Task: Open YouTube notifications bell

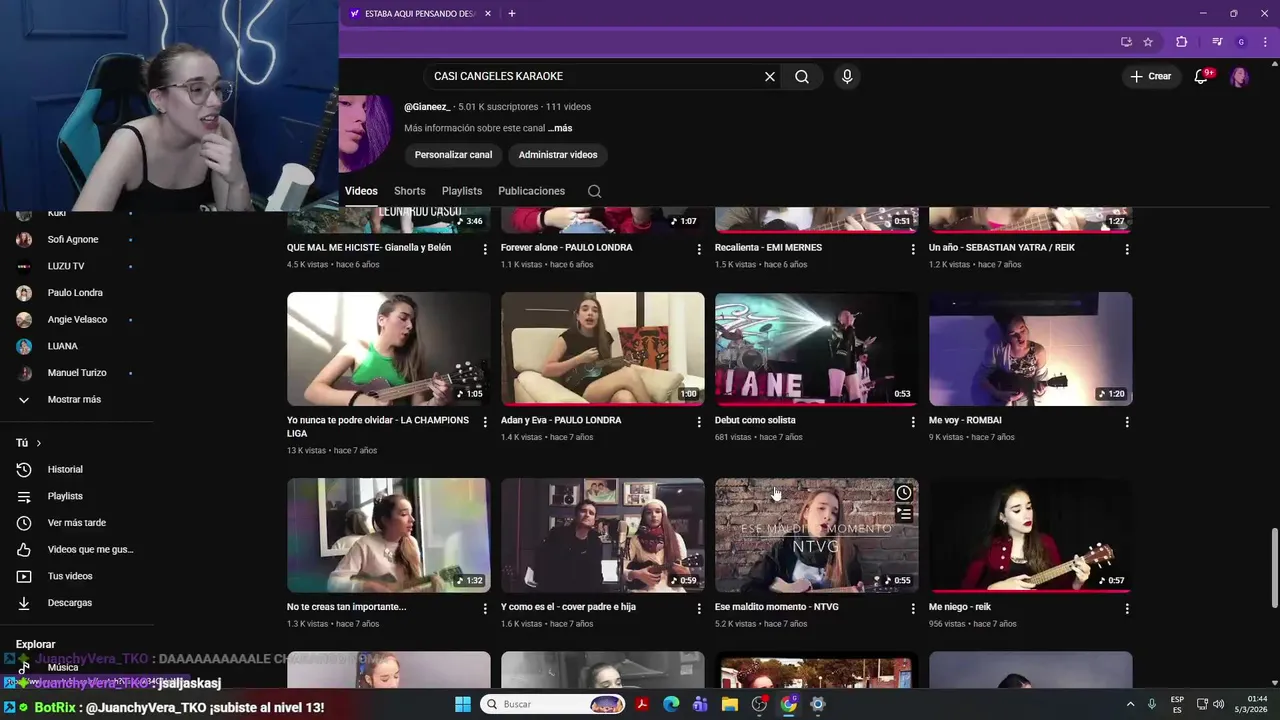Action: click(x=1201, y=77)
